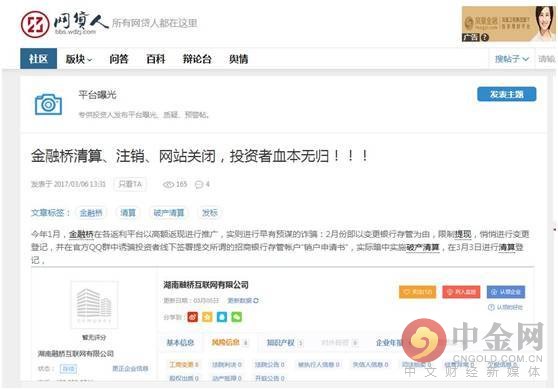Click the search input field
The image size is (558, 390).
pyautogui.click(x=546, y=59)
